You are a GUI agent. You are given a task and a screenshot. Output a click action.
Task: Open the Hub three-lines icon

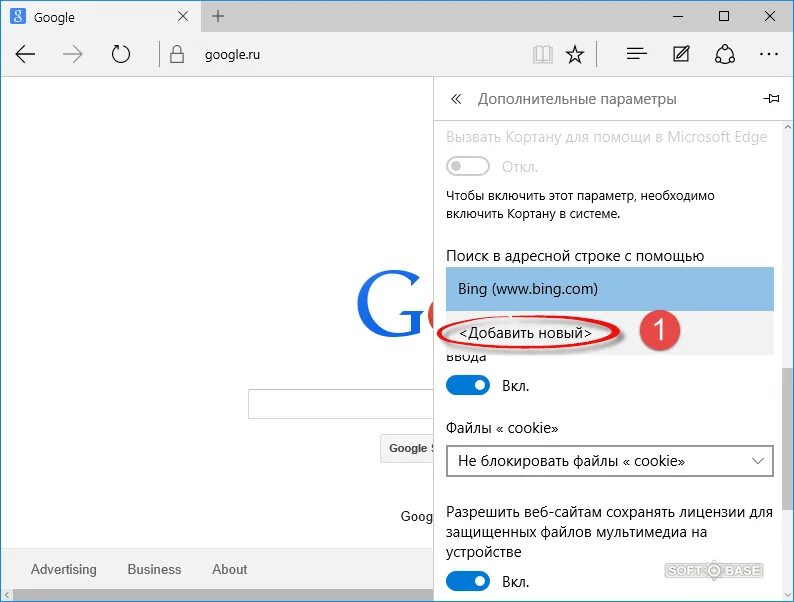pyautogui.click(x=637, y=54)
